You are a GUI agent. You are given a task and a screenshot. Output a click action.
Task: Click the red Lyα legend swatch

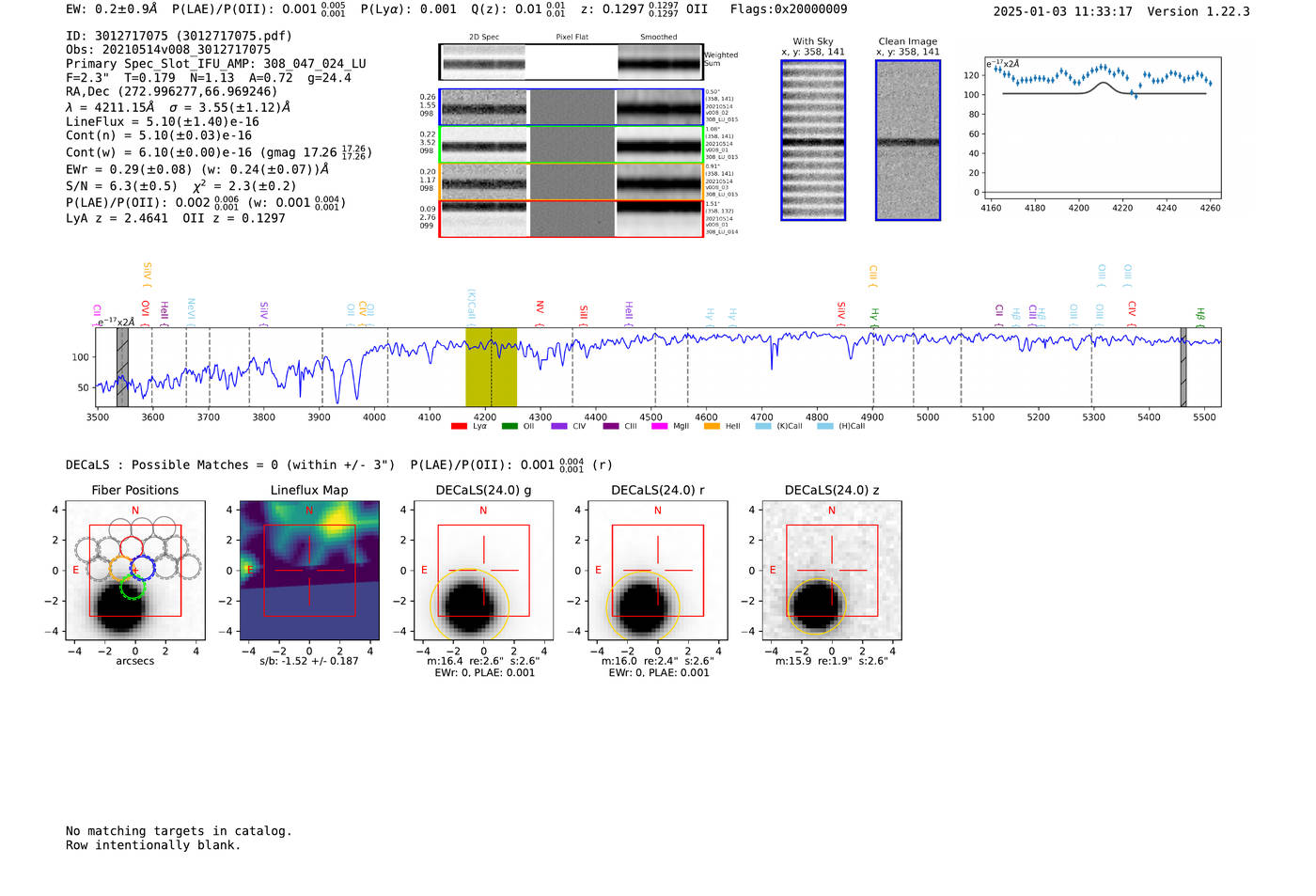pyautogui.click(x=459, y=427)
